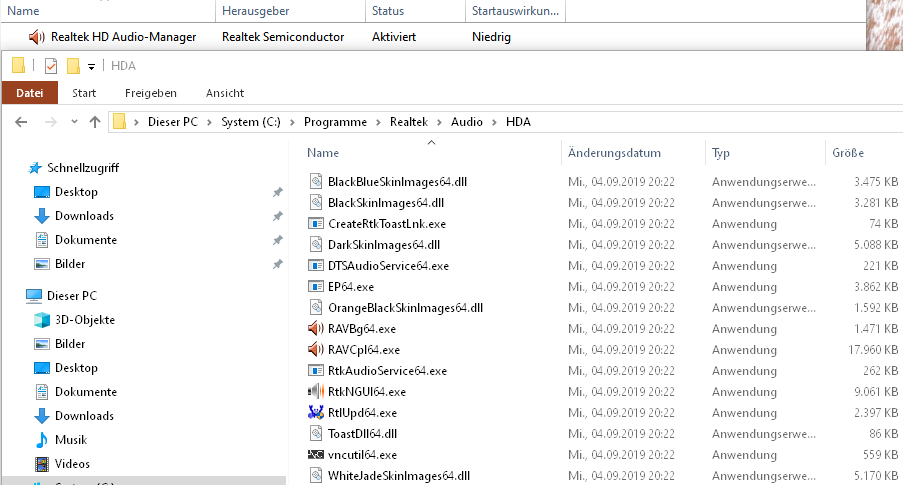Select file OrangeBlackSkinImages64.dll

405,308
